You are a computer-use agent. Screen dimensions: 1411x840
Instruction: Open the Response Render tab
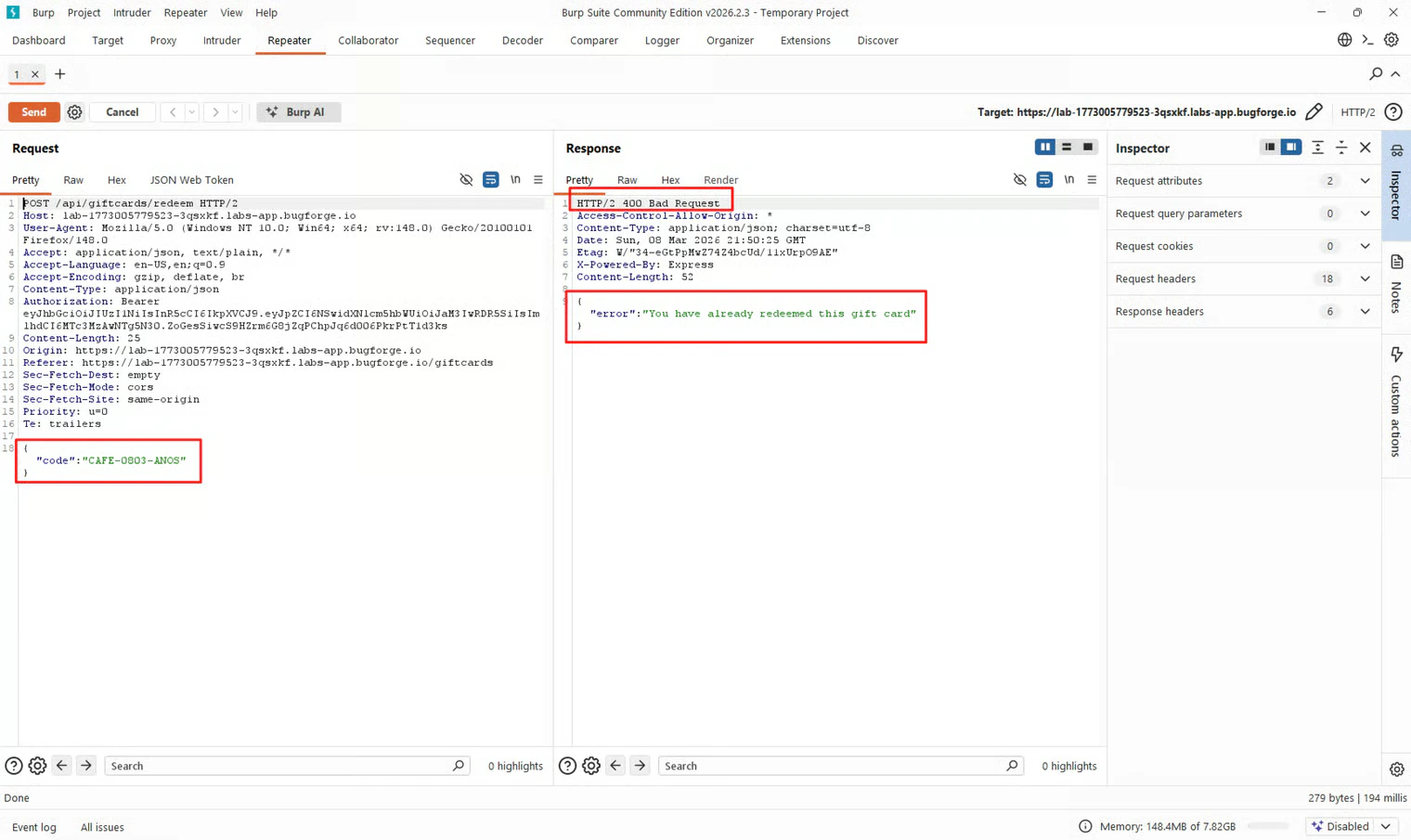point(721,180)
